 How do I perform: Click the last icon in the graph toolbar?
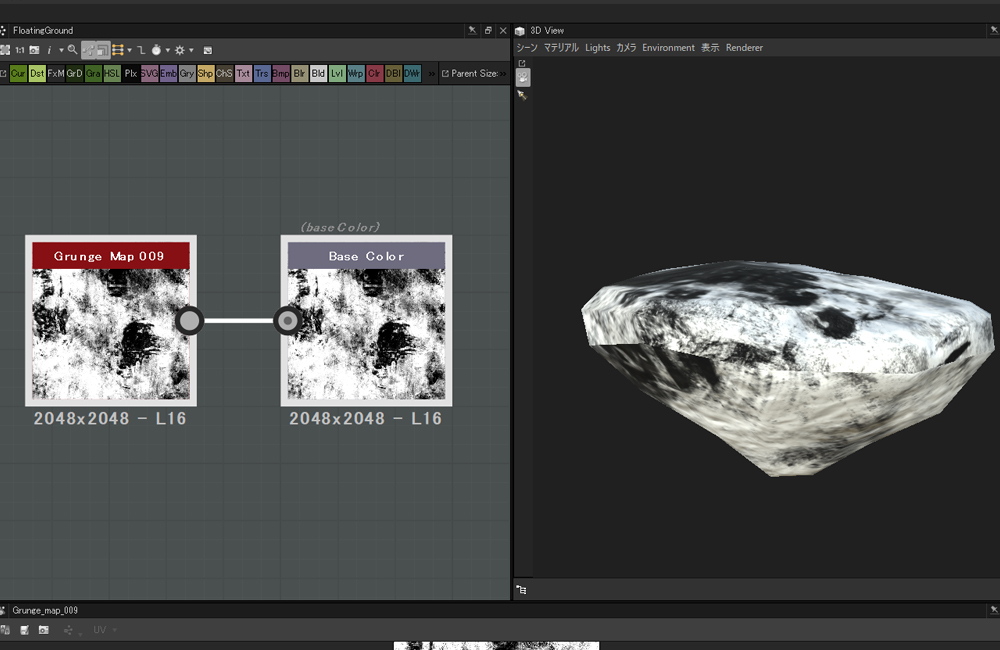[x=207, y=50]
